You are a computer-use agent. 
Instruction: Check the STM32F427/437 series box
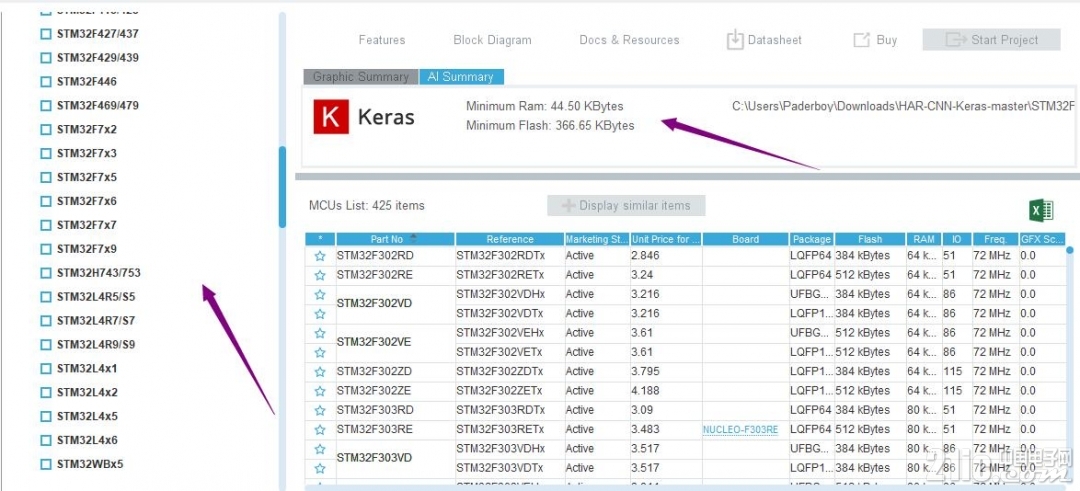(45, 34)
